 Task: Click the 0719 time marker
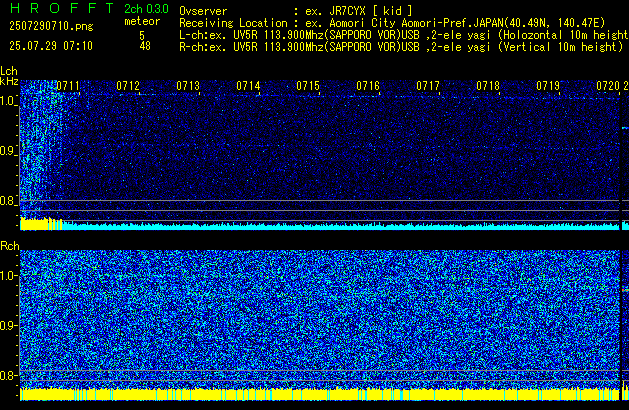(x=548, y=86)
